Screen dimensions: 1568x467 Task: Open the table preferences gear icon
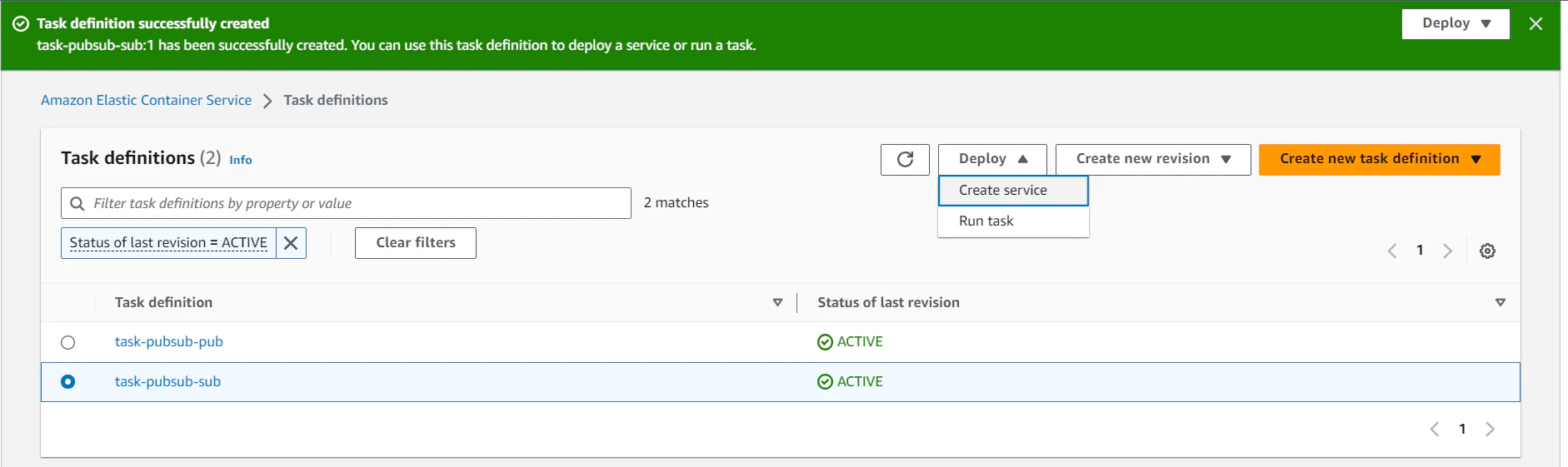tap(1487, 251)
